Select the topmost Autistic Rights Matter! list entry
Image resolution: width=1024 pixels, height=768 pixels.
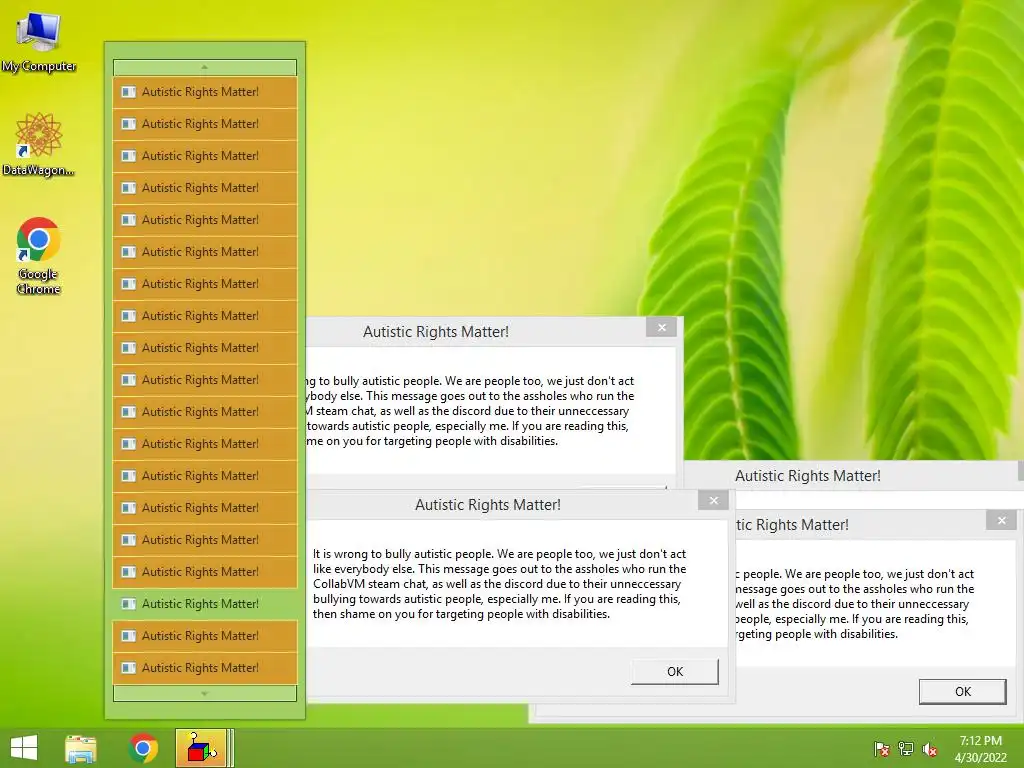click(x=205, y=91)
